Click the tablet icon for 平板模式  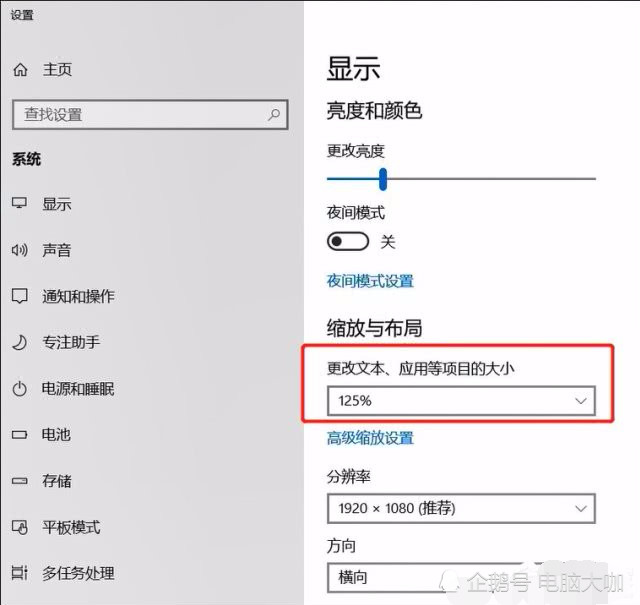tap(20, 527)
